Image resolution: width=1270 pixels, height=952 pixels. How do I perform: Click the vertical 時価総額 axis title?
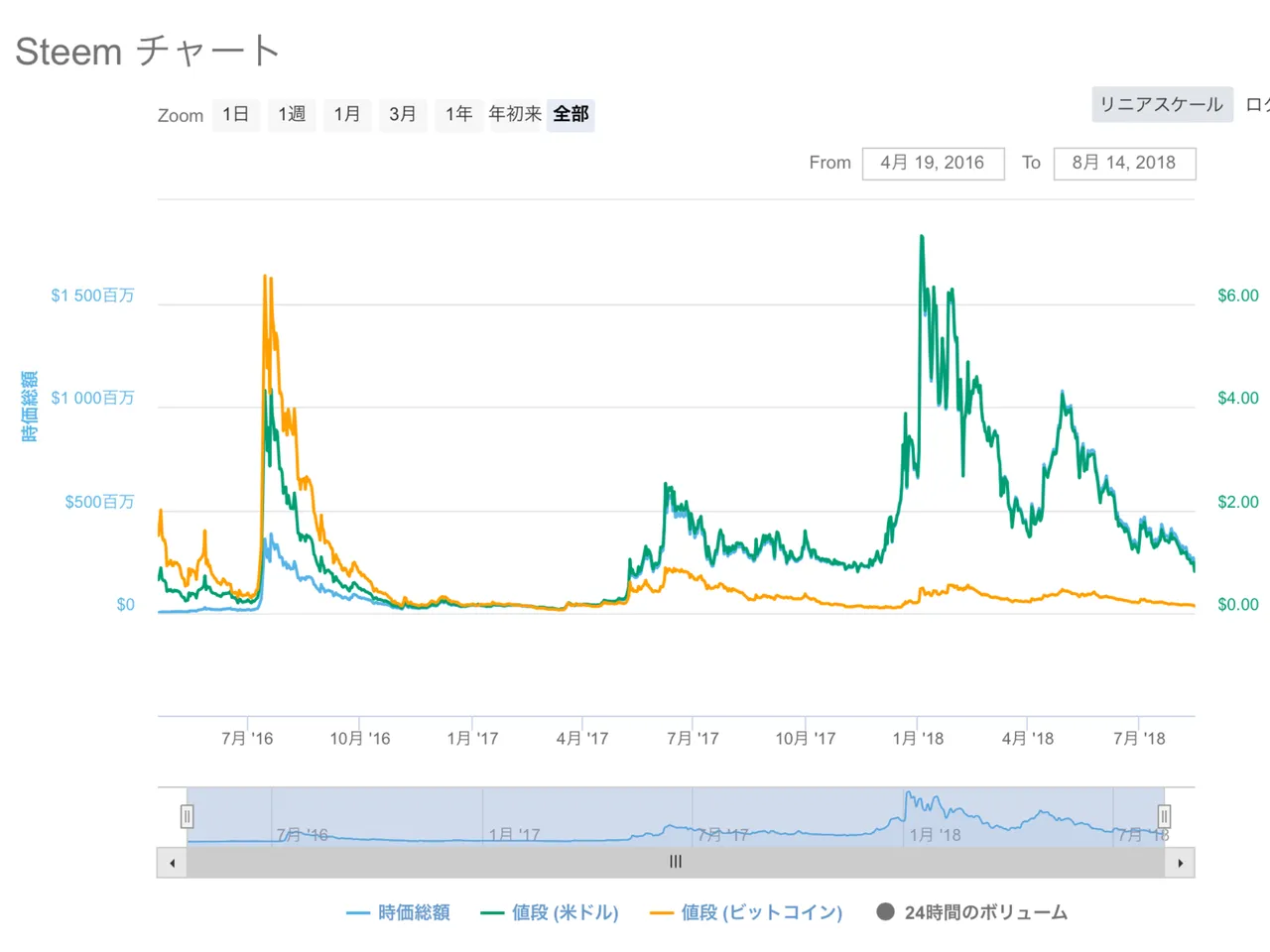(30, 407)
